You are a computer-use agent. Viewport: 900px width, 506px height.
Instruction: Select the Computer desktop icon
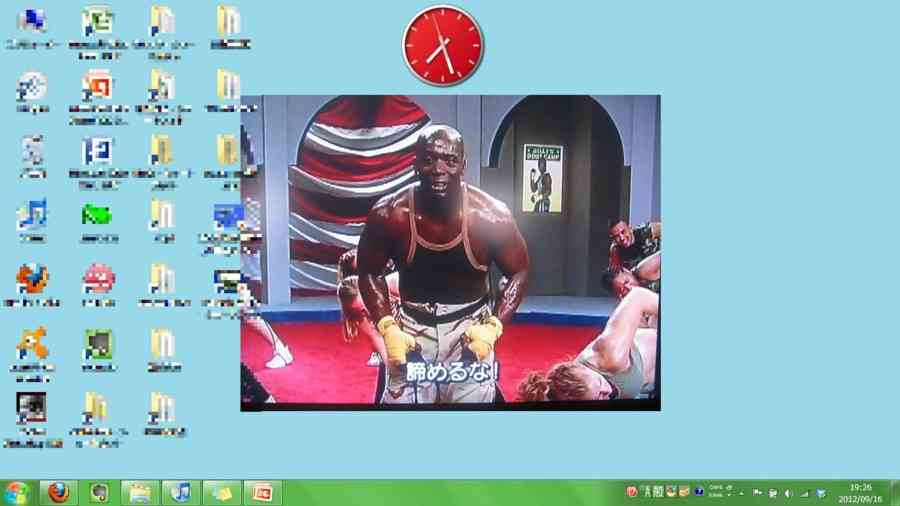tap(32, 22)
